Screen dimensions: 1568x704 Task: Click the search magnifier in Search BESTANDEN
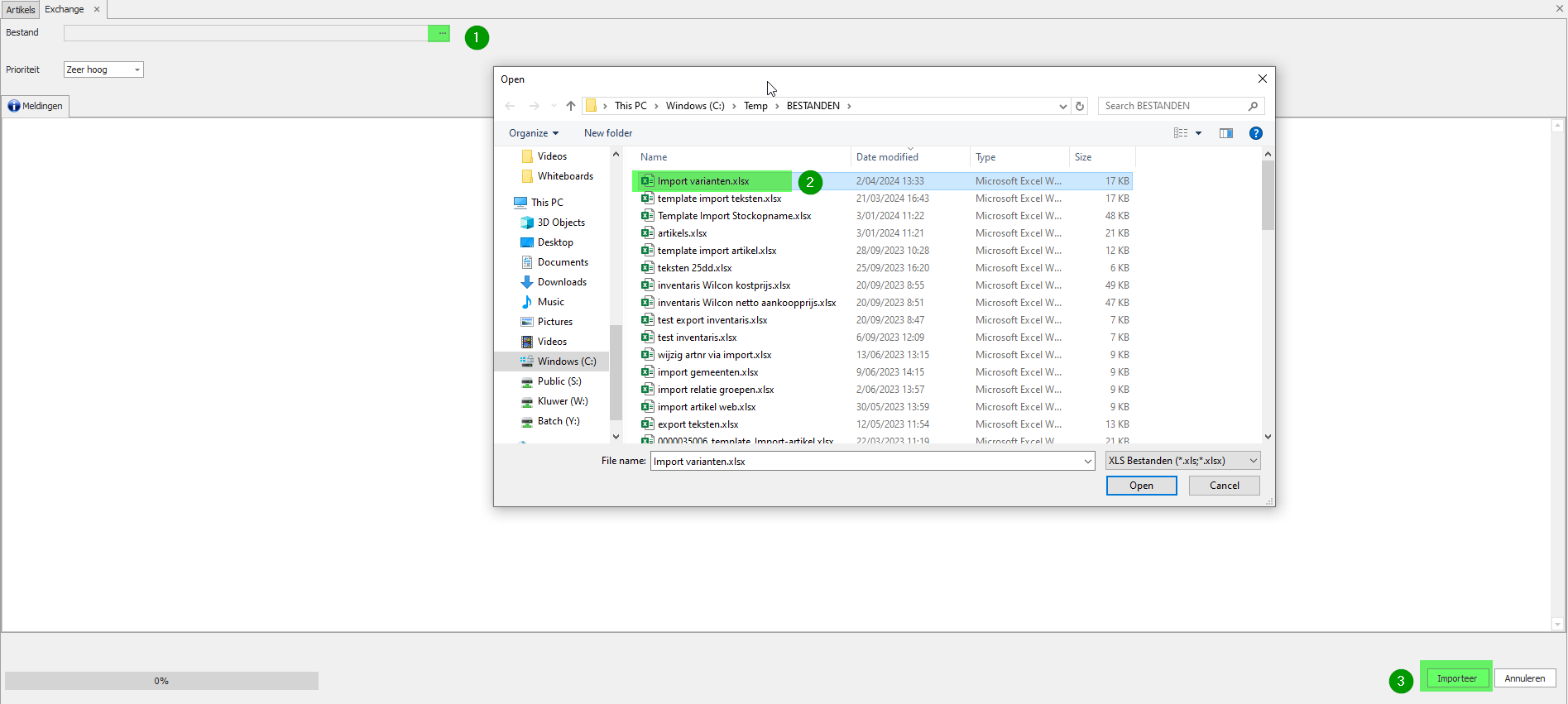coord(1253,106)
